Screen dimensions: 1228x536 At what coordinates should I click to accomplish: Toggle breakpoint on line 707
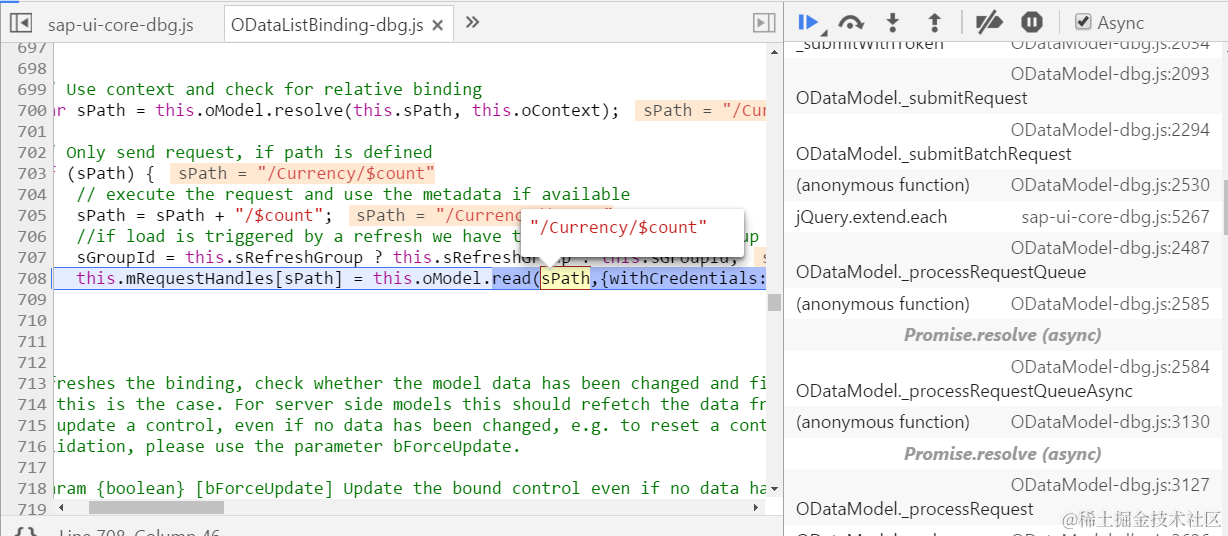tap(32, 257)
